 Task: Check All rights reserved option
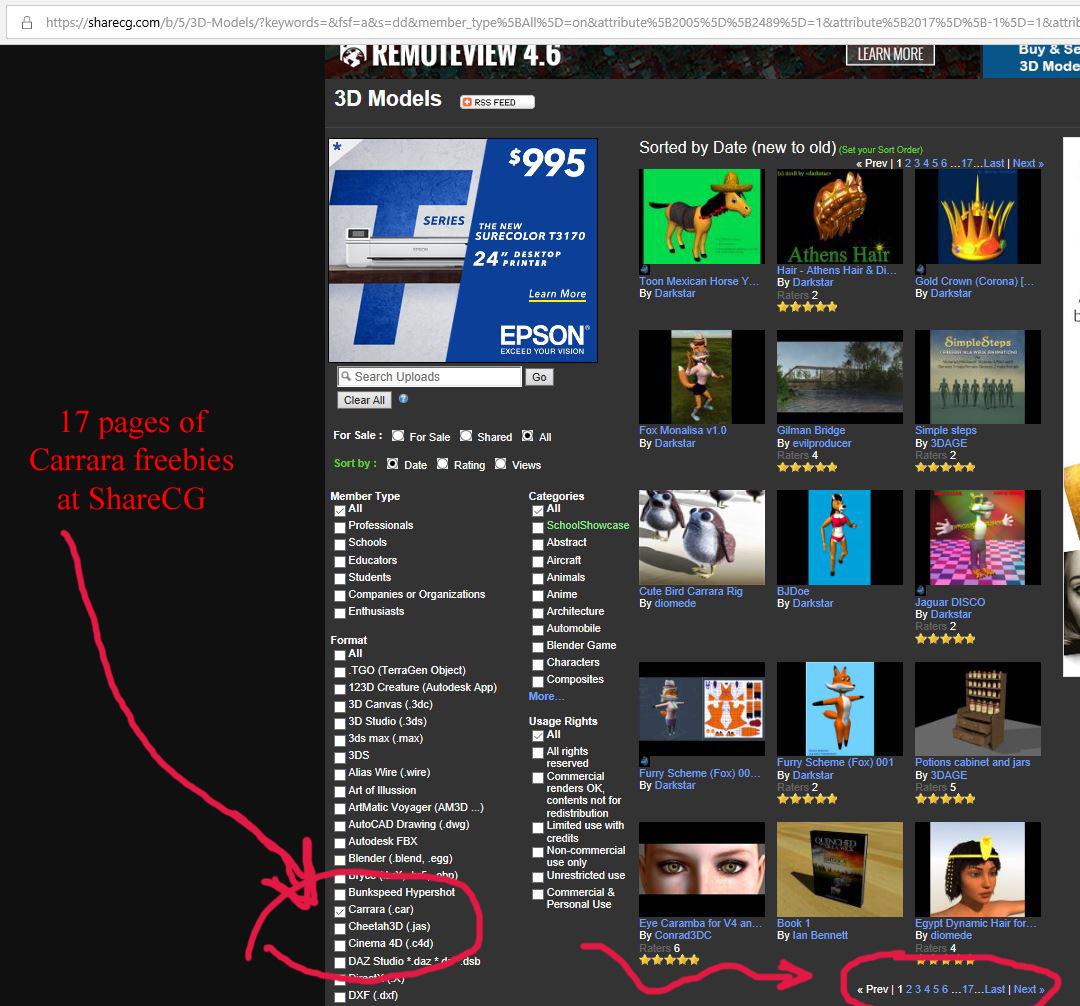(x=538, y=753)
